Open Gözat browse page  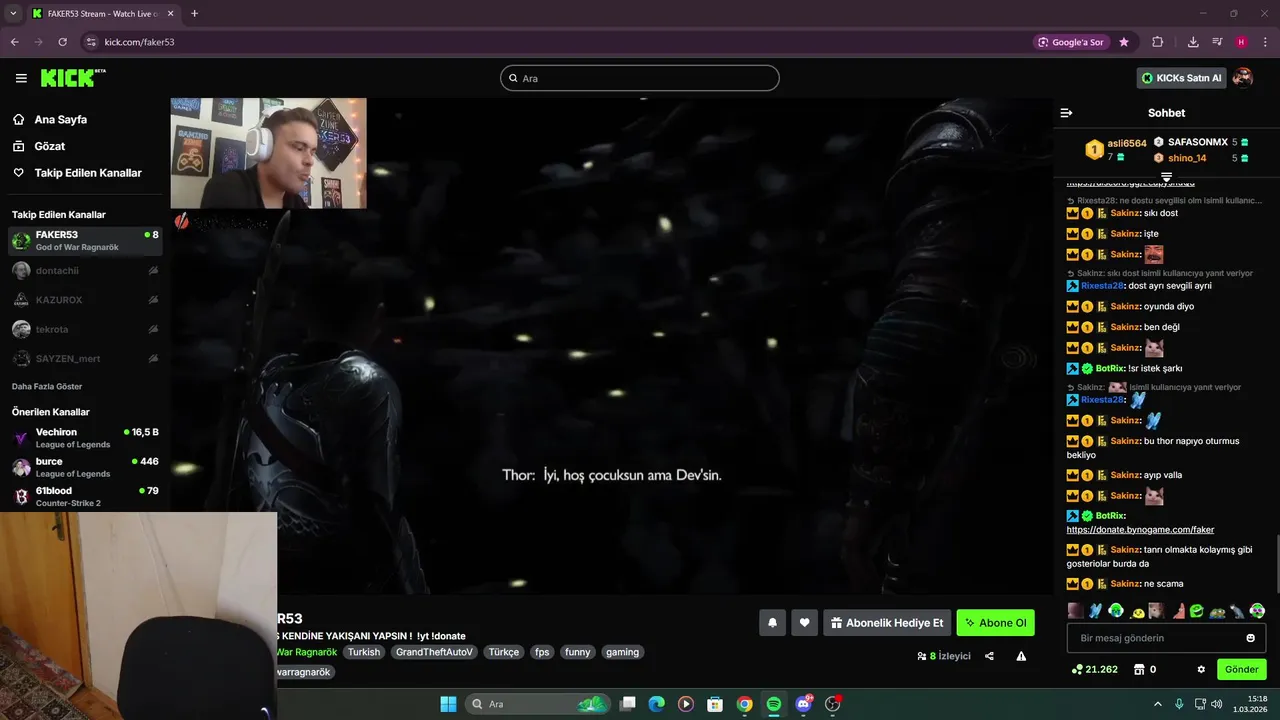(x=50, y=146)
